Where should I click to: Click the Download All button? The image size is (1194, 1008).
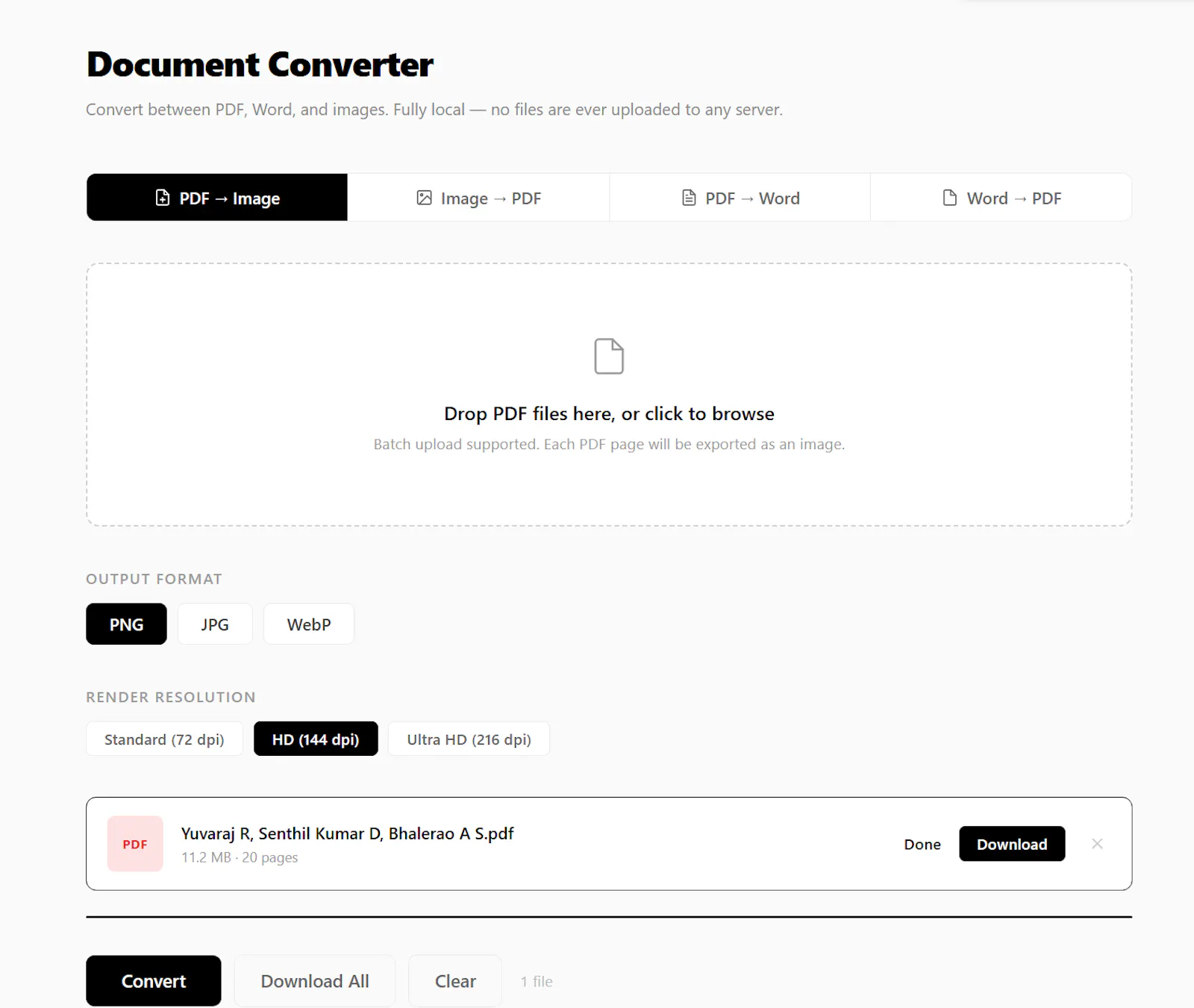315,981
